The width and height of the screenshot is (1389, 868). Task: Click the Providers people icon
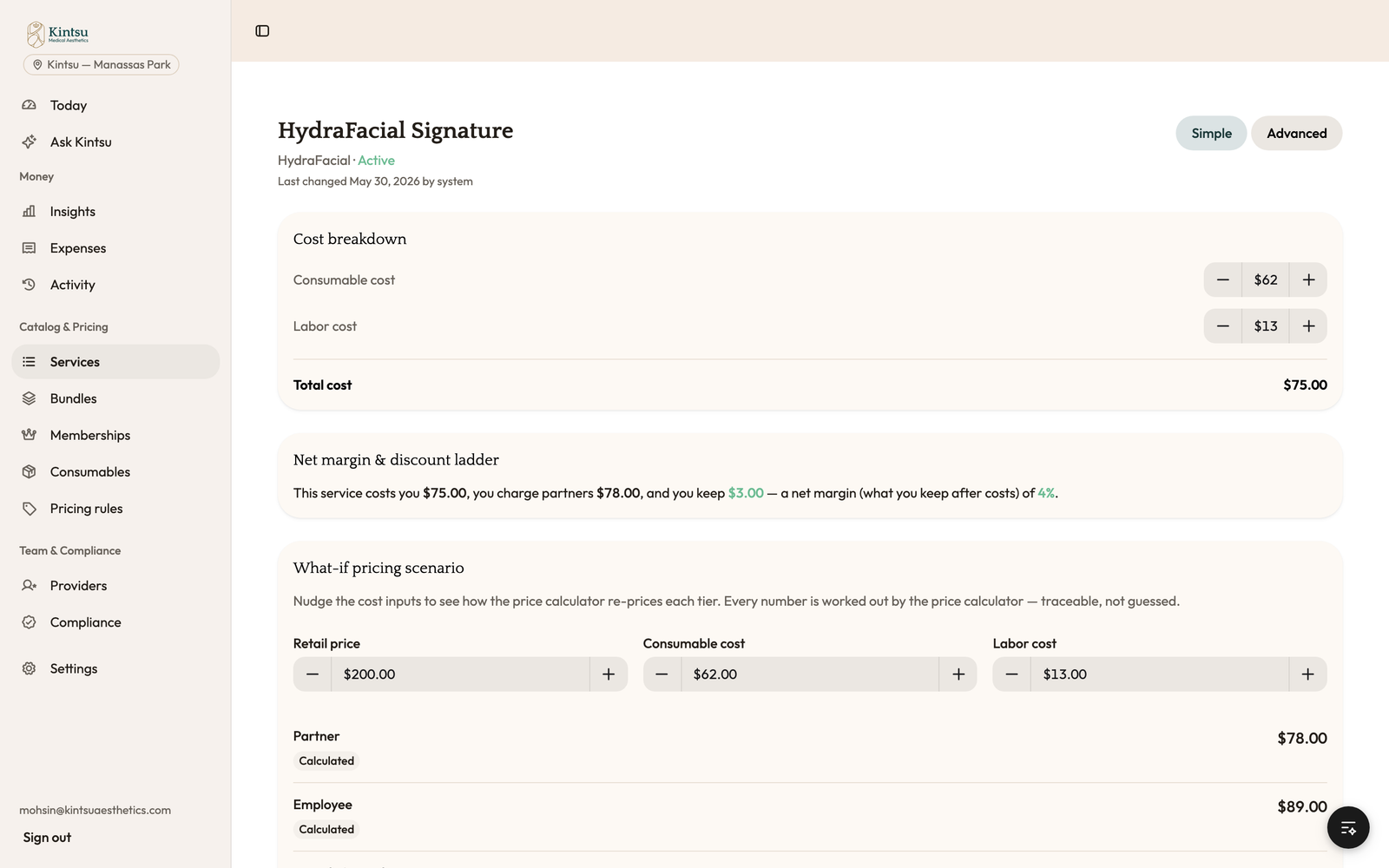click(30, 586)
